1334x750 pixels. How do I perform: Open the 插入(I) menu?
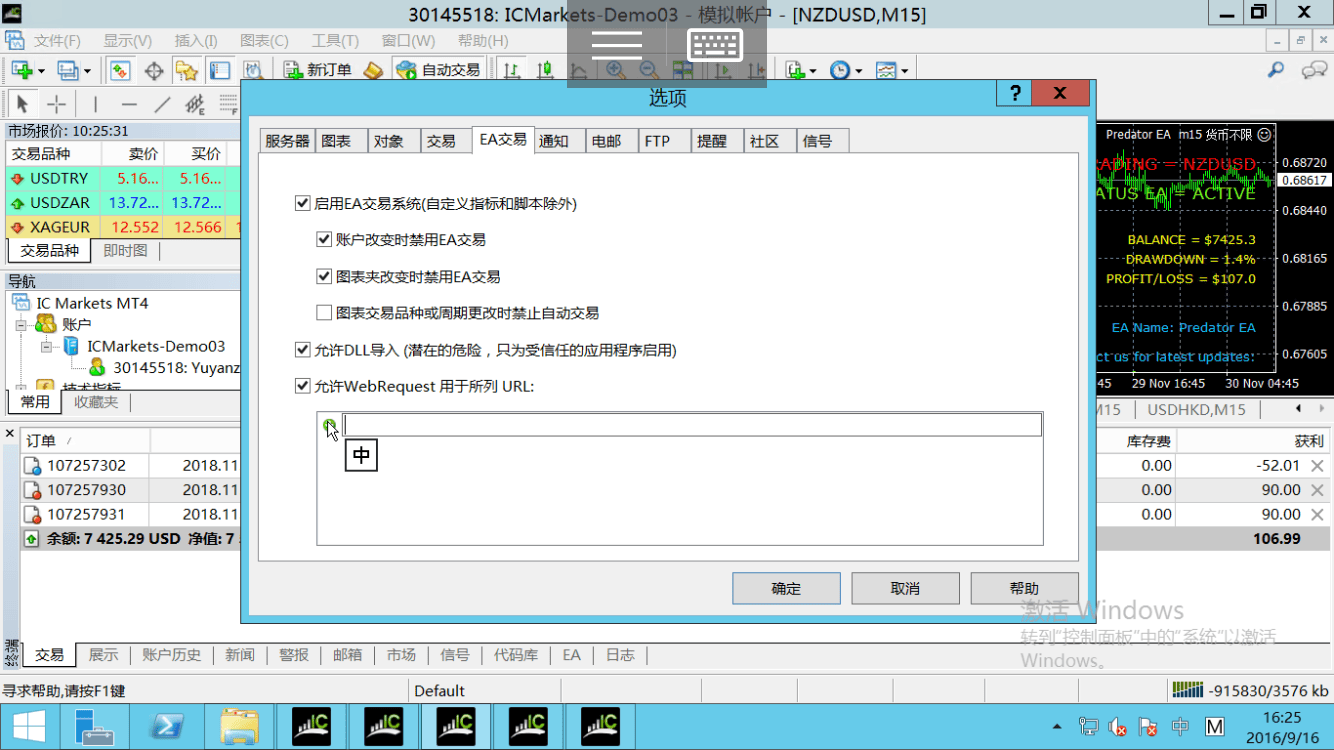point(196,41)
